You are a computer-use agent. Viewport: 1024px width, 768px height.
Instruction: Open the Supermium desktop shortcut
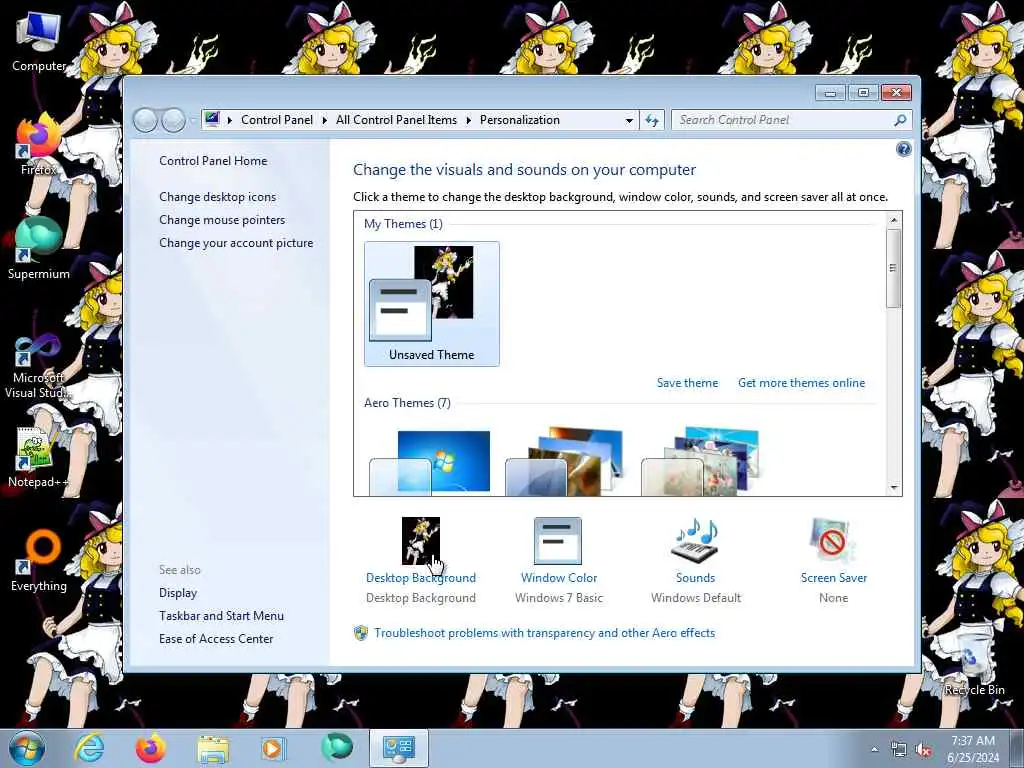point(39,249)
